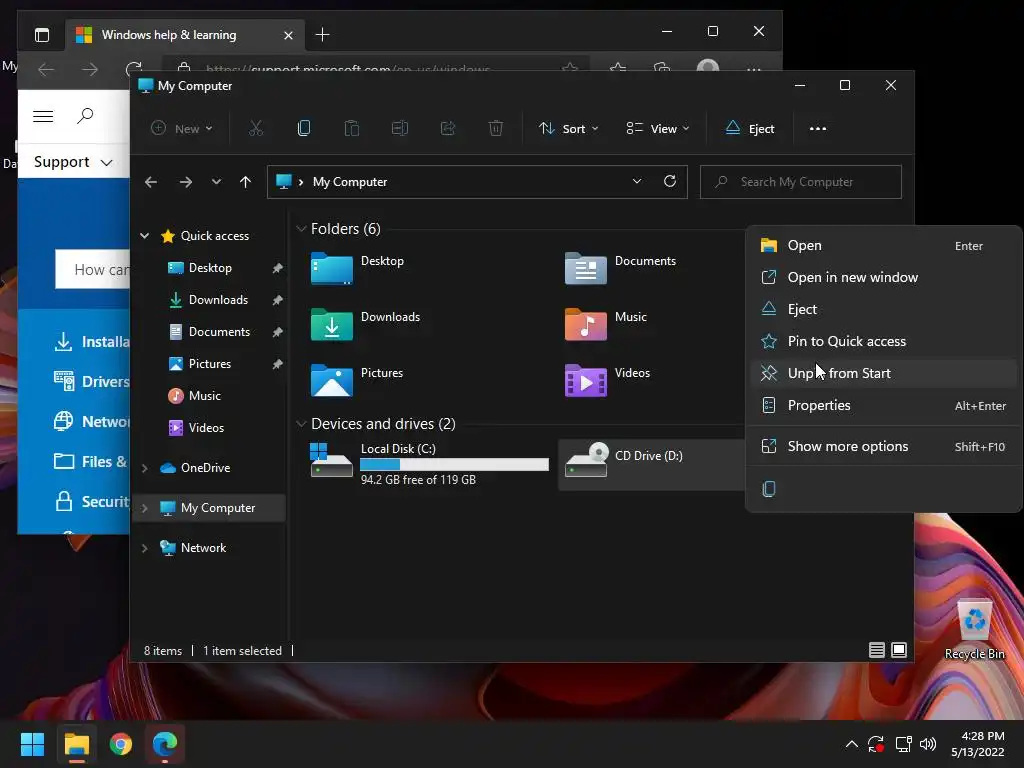This screenshot has width=1024, height=768.
Task: Choose Pin to Quick access
Action: (x=884, y=342)
